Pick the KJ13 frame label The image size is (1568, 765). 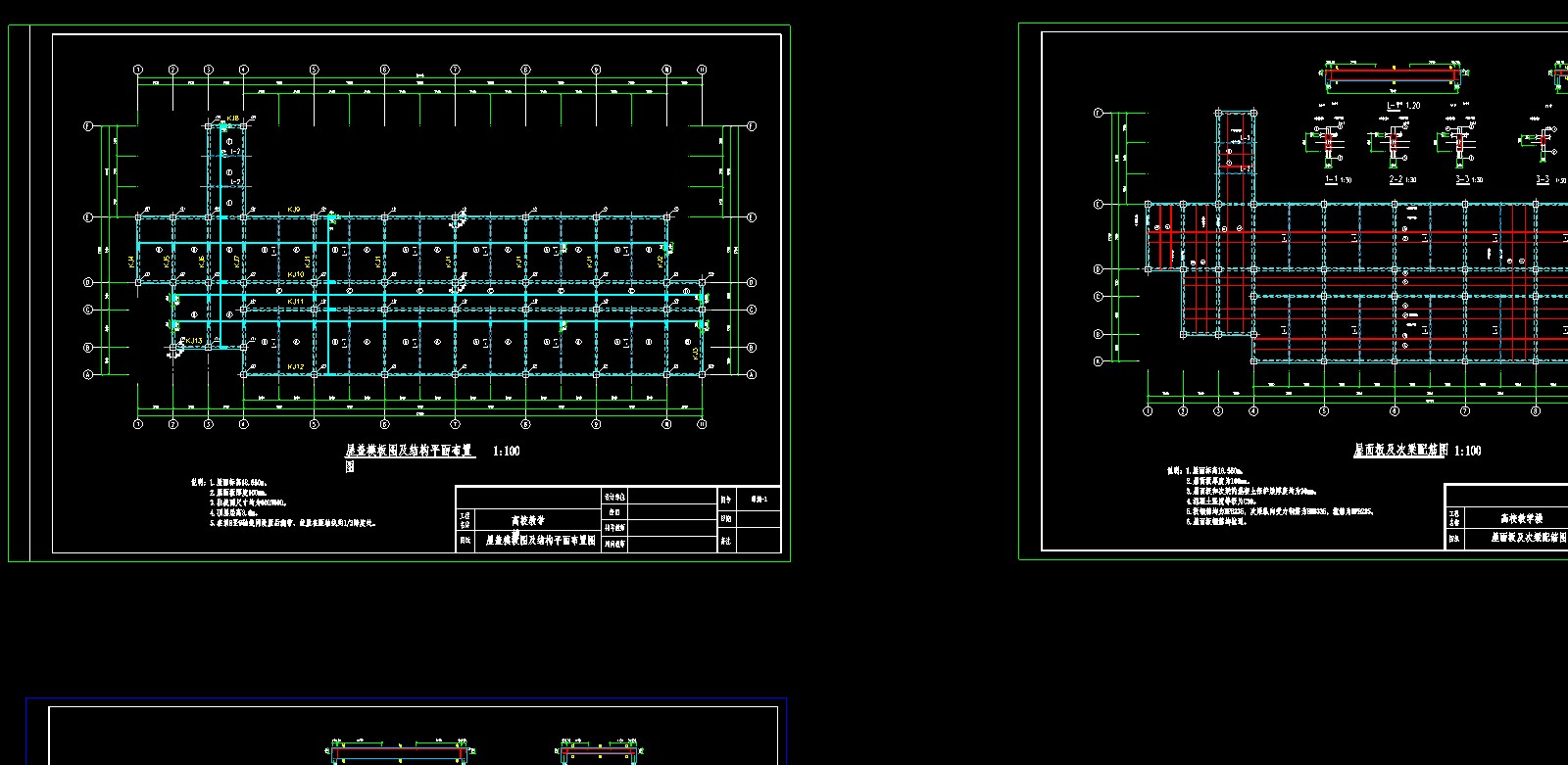click(194, 341)
